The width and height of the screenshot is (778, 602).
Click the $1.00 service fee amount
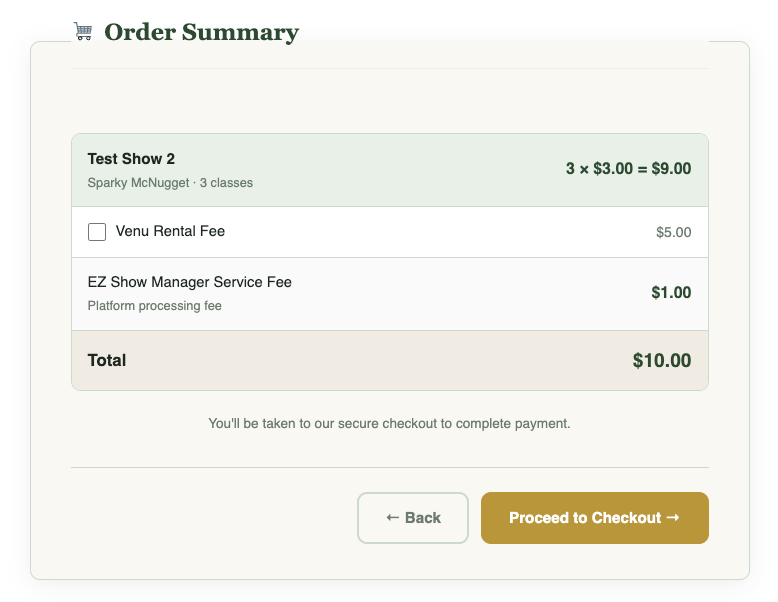pyautogui.click(x=671, y=293)
